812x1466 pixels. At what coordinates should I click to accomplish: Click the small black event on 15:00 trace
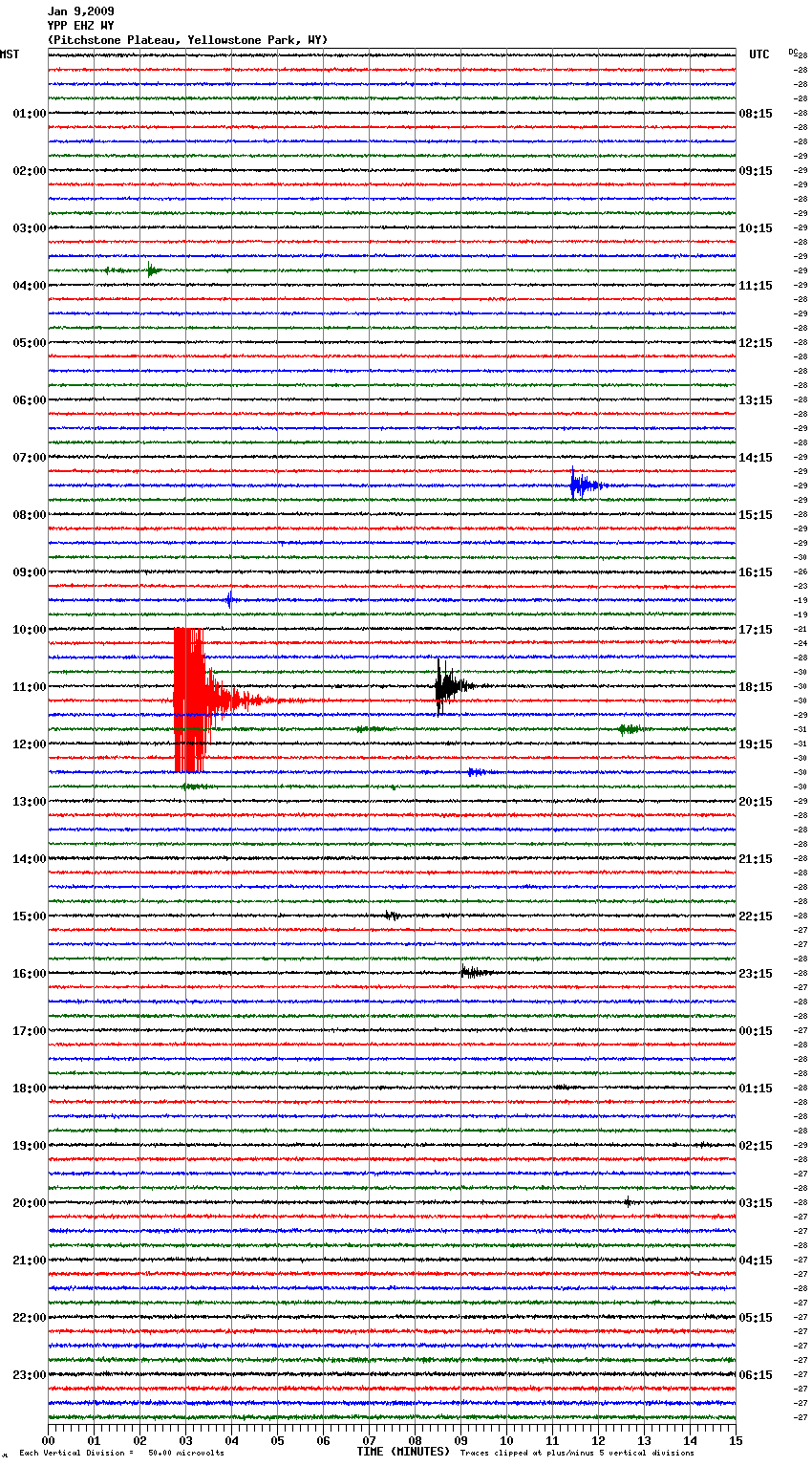pos(392,916)
